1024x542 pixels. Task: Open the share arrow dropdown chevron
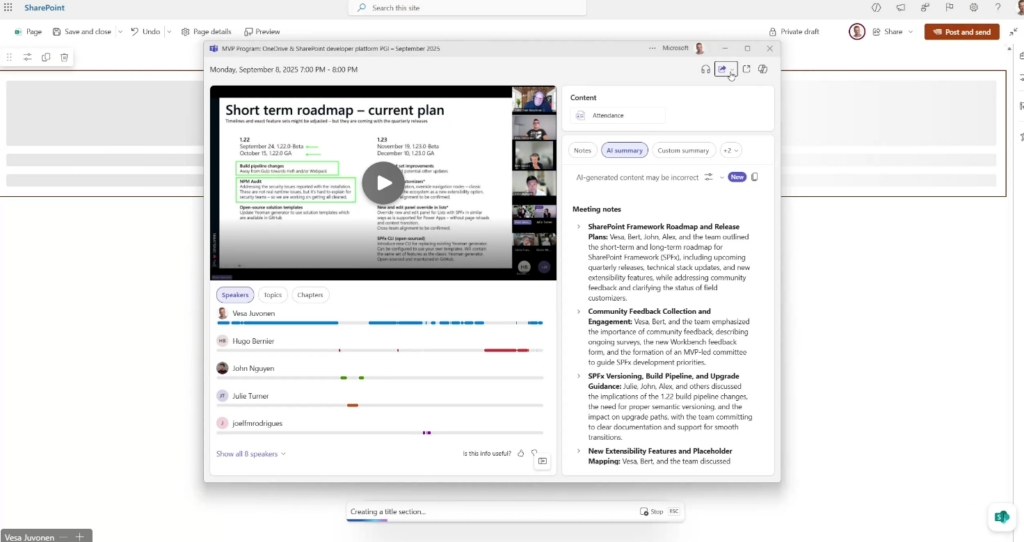(x=732, y=71)
